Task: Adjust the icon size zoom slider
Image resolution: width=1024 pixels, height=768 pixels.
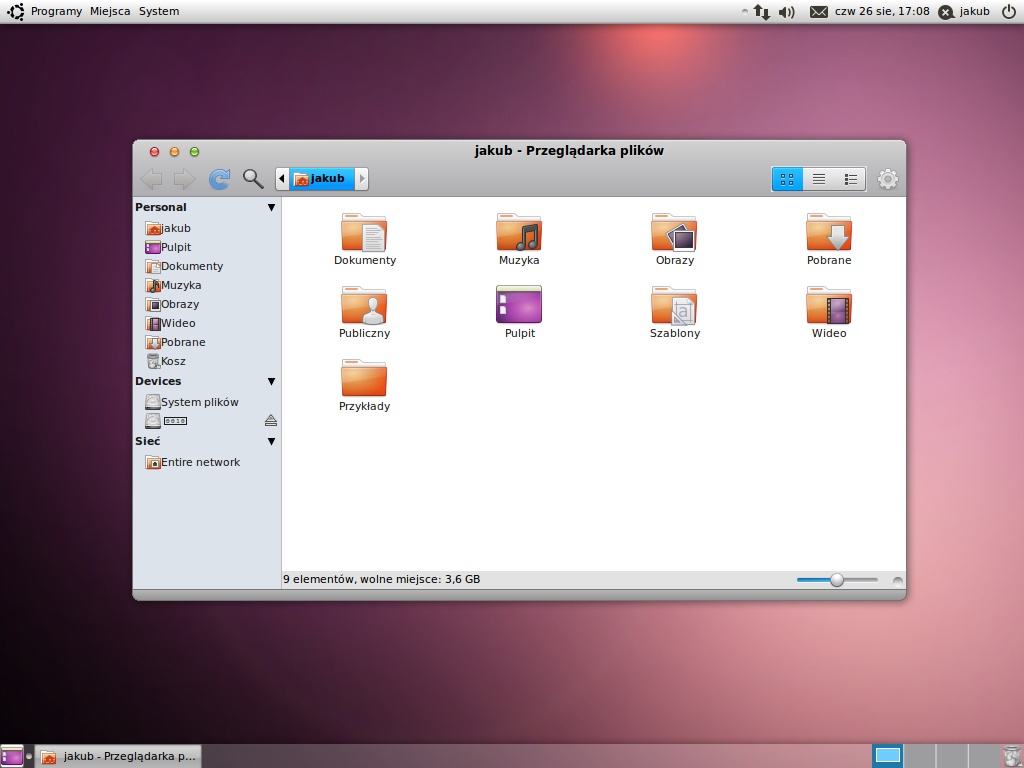Action: [837, 579]
